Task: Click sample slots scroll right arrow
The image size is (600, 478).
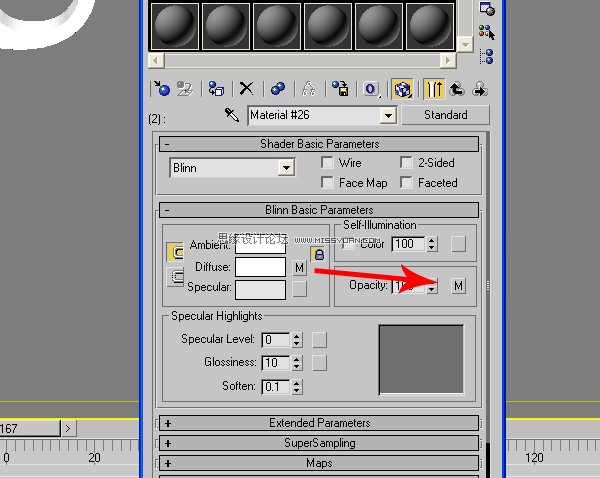Action: click(448, 60)
